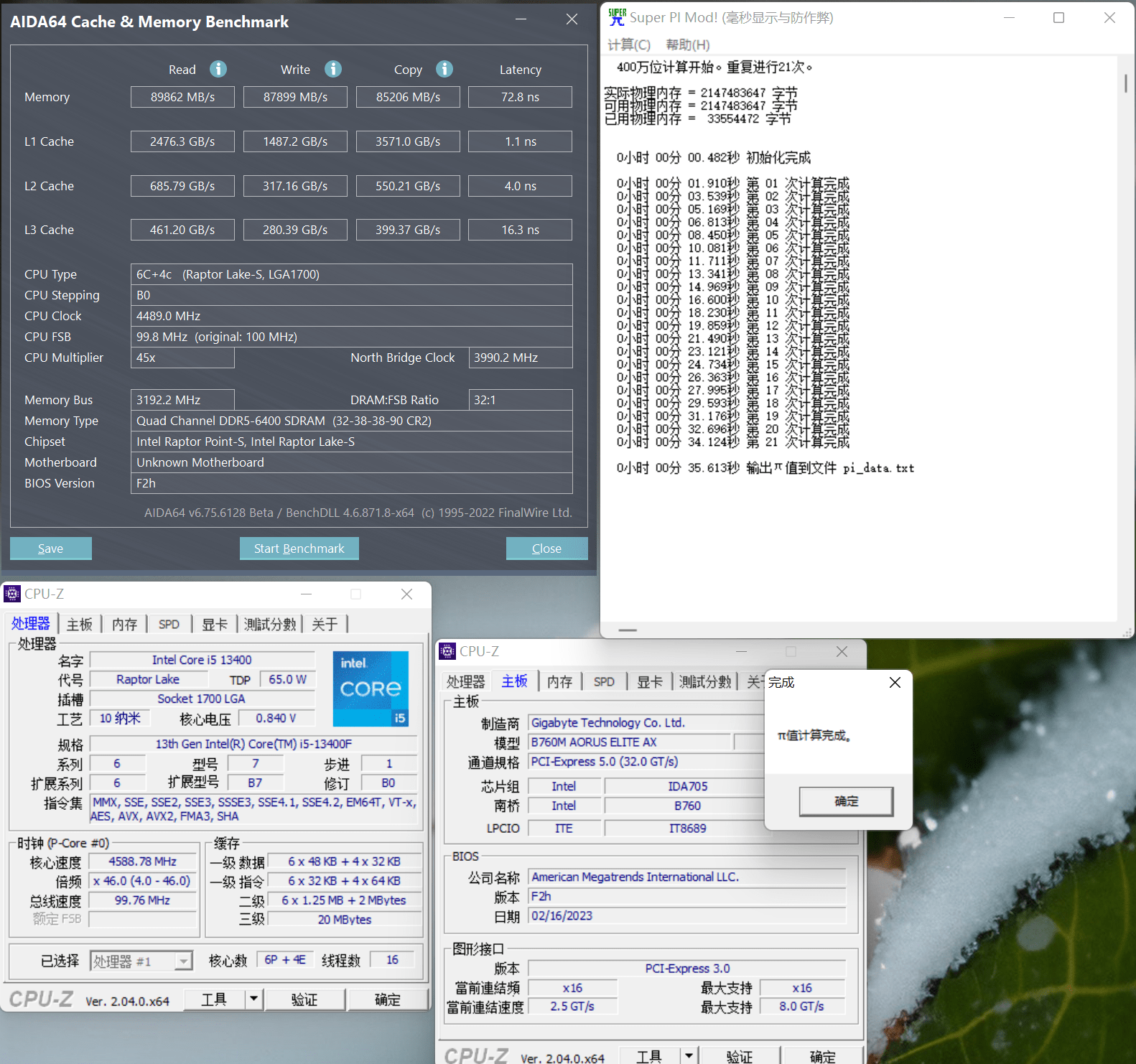The width and height of the screenshot is (1136, 1064).
Task: Click 工具 button in processor CPU-Z window
Action: coord(214,999)
